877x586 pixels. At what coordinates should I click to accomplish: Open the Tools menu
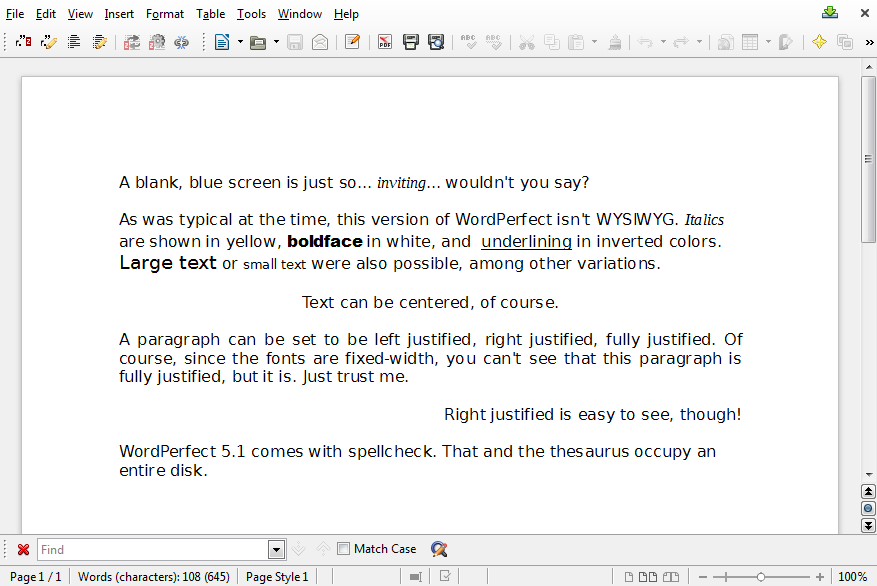[251, 14]
